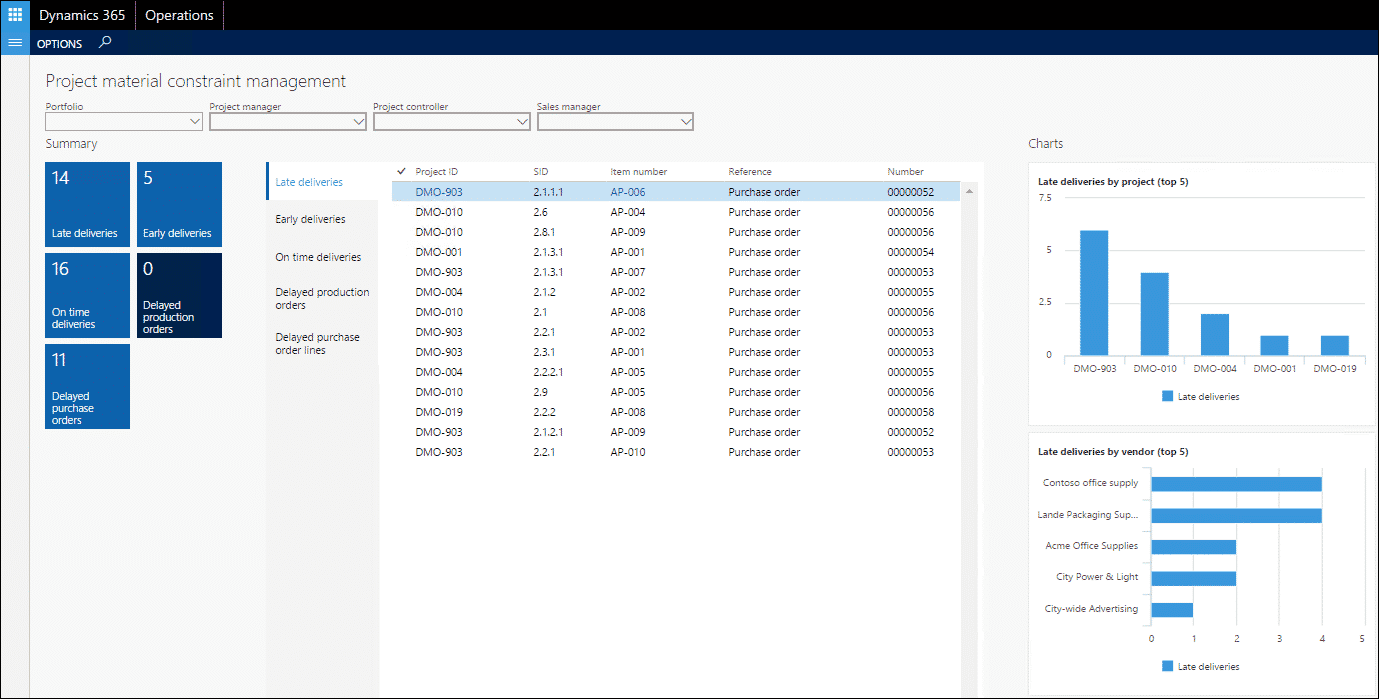
Task: Click the Item number column header
Action: point(639,172)
